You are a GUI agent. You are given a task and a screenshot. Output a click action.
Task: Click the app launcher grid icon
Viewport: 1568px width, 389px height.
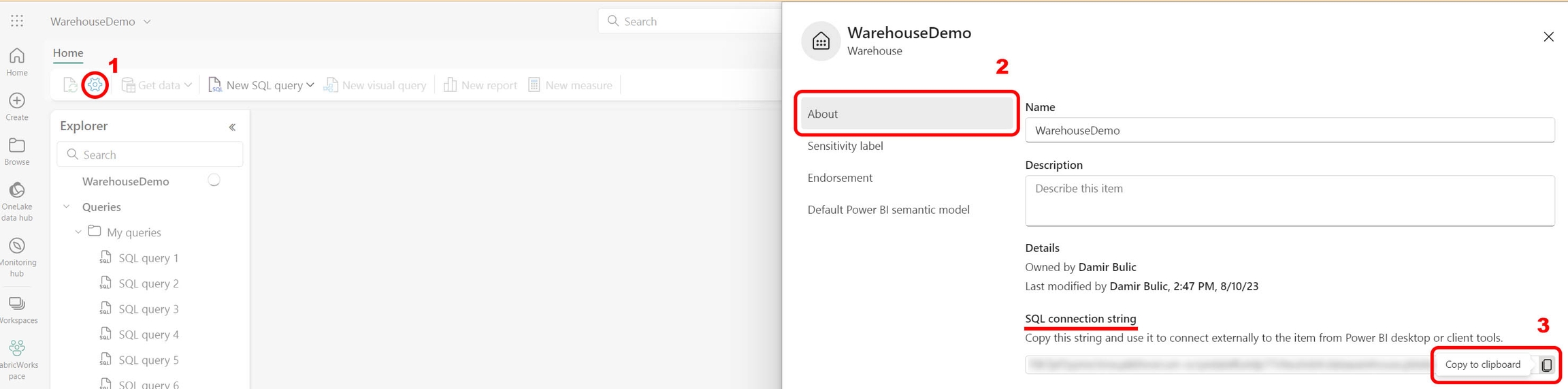(17, 21)
